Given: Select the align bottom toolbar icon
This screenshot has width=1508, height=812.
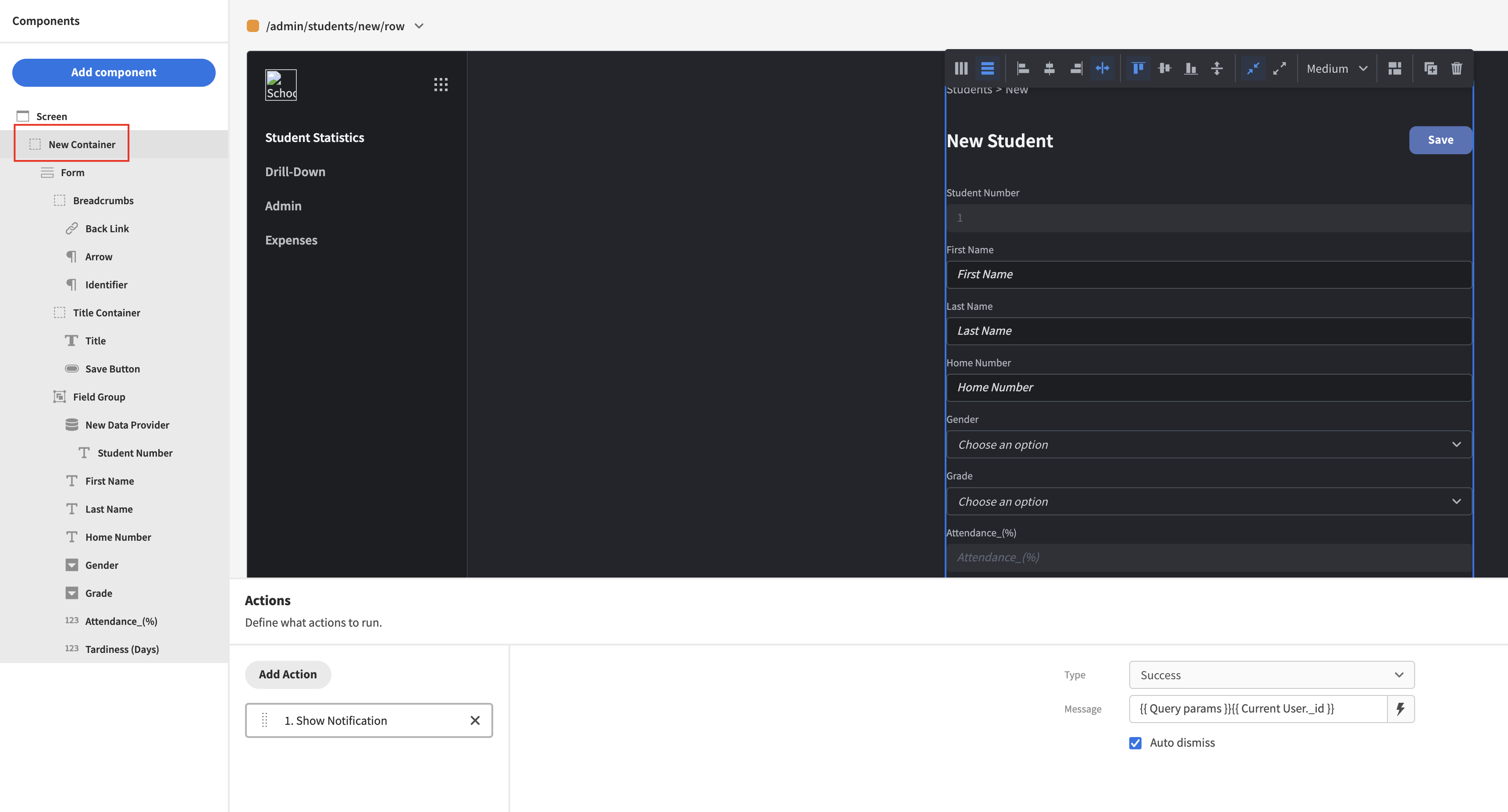Looking at the screenshot, I should pyautogui.click(x=1191, y=68).
